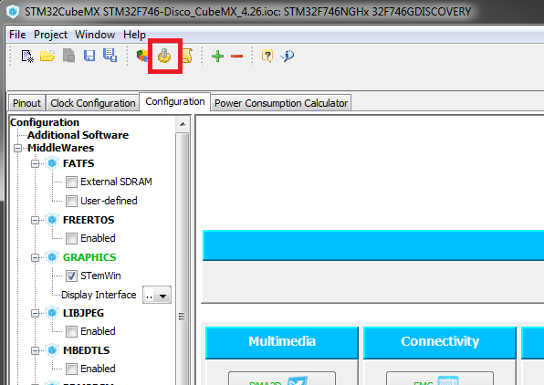Click the Multimedia category header
The width and height of the screenshot is (544, 385).
(x=282, y=342)
